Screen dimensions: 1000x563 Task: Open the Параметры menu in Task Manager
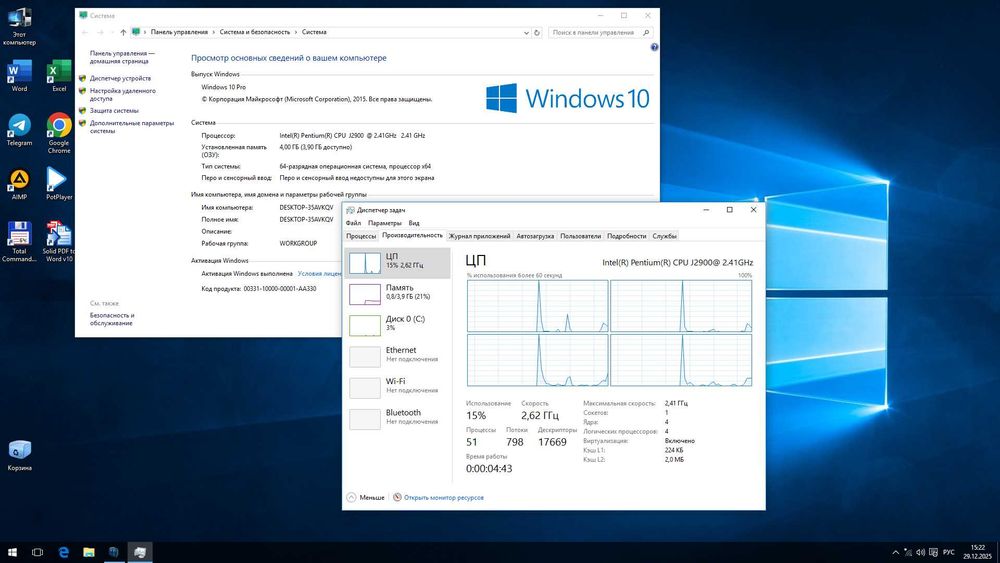coord(385,223)
